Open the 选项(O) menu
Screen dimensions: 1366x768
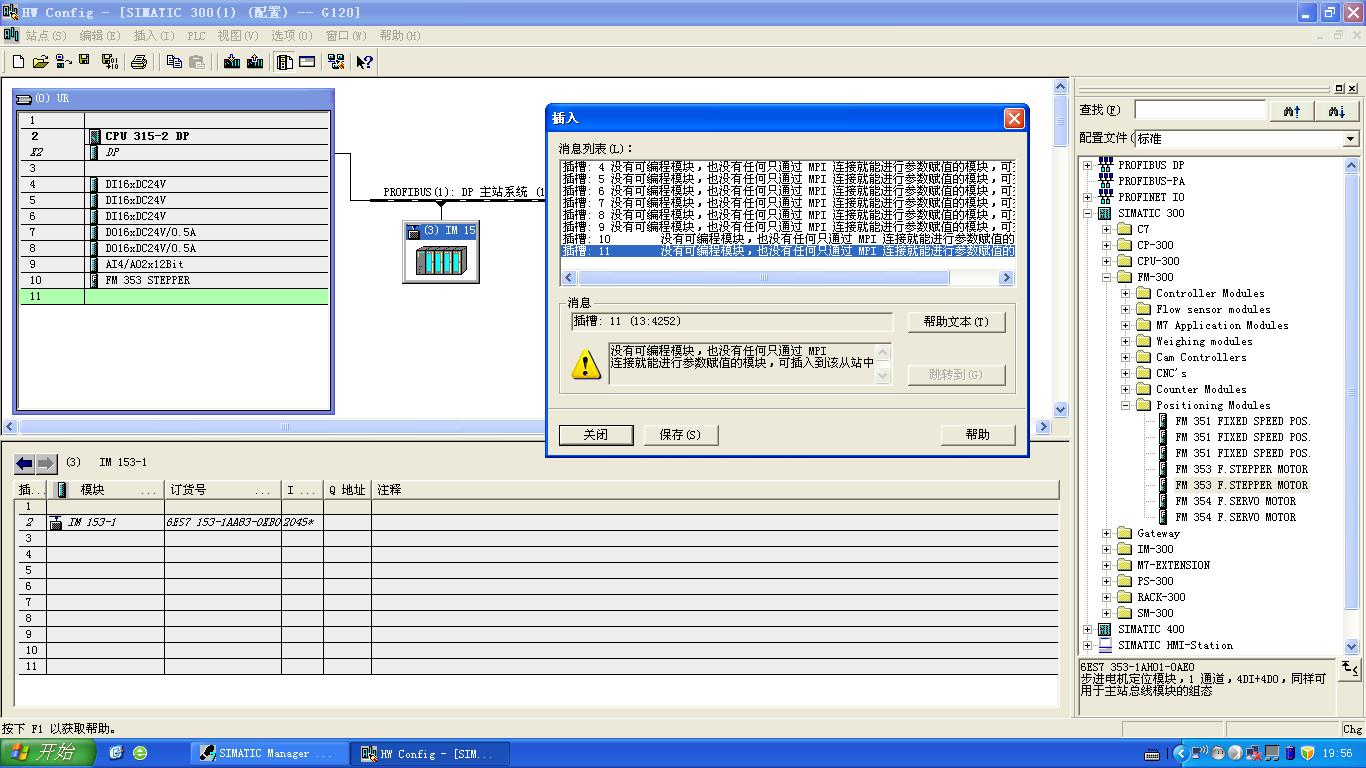point(292,36)
